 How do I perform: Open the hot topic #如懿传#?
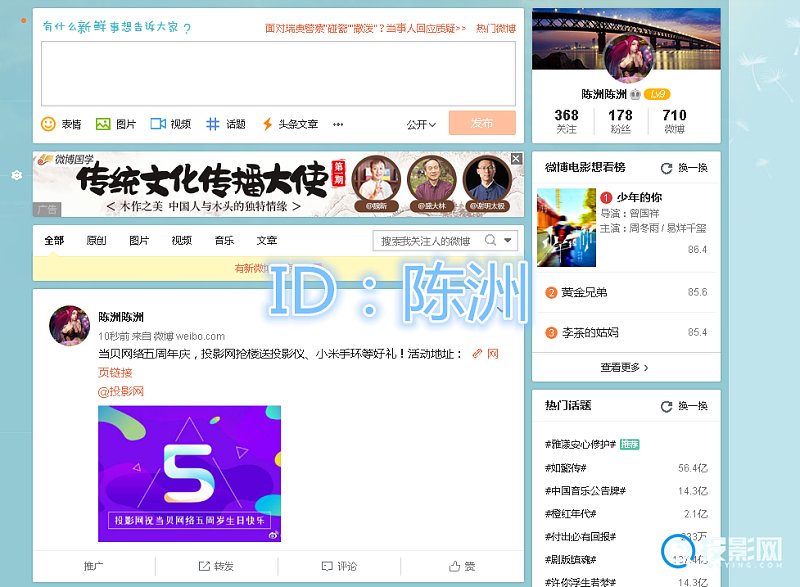[x=566, y=468]
